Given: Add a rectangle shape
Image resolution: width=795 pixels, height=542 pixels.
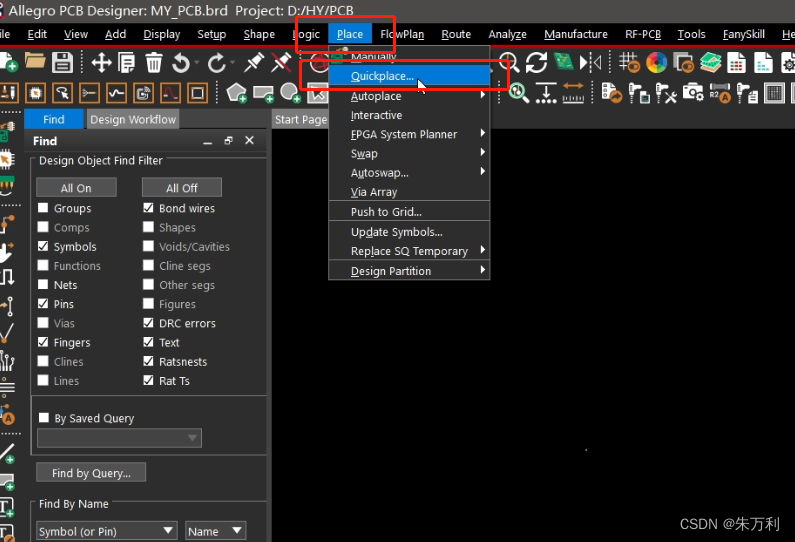Looking at the screenshot, I should pyautogui.click(x=264, y=93).
